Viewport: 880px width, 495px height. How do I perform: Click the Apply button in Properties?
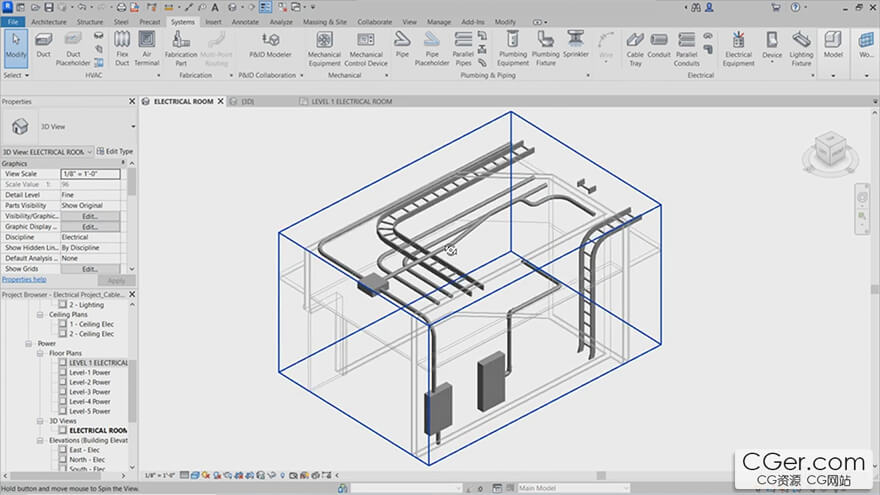116,280
